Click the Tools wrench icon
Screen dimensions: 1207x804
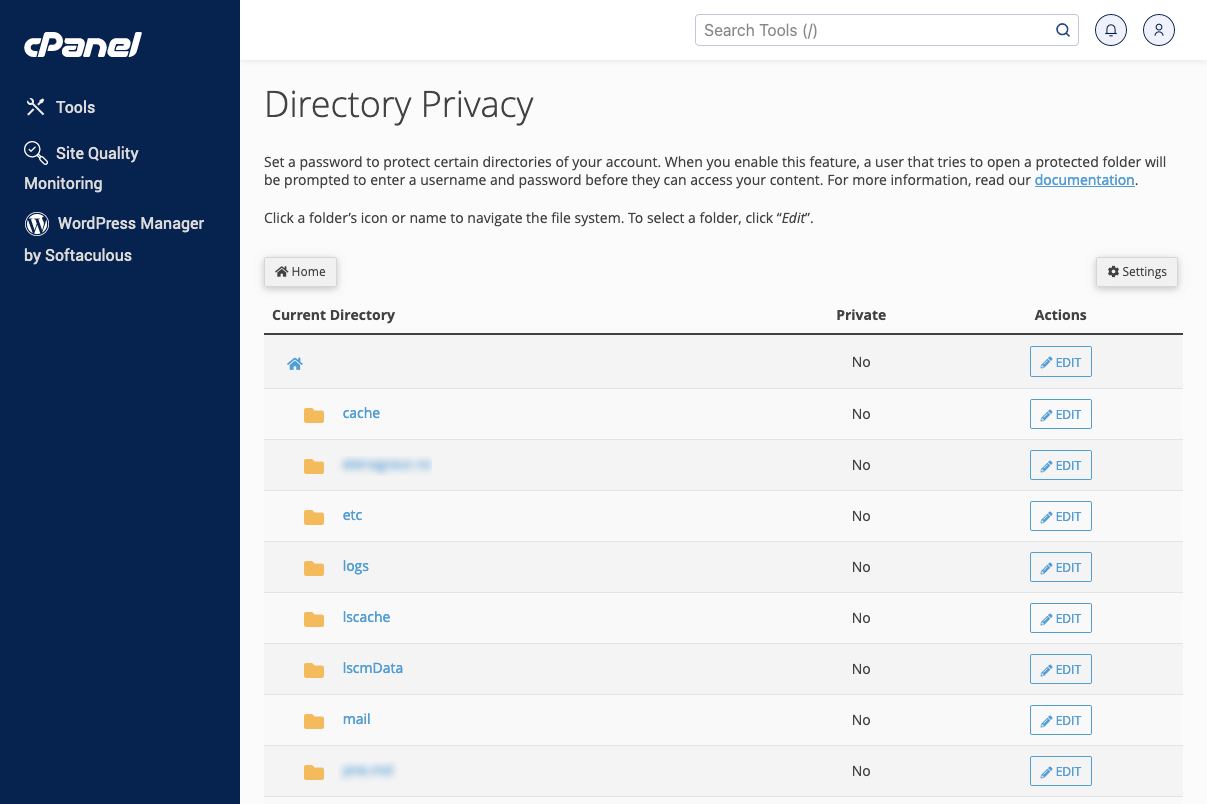[x=36, y=107]
